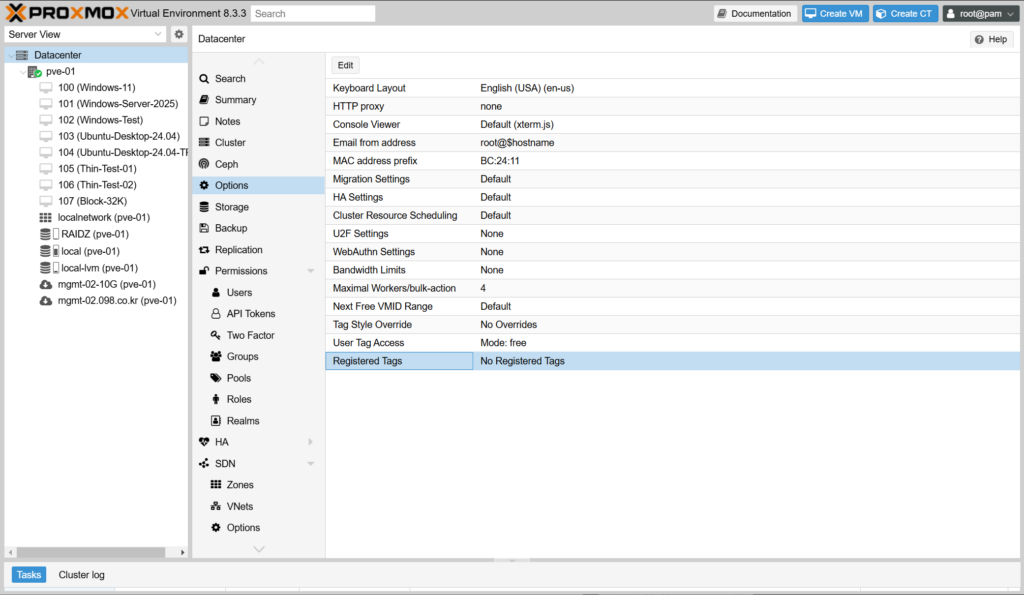Open API Tokens under Permissions
This screenshot has height=595, width=1024.
coord(250,314)
